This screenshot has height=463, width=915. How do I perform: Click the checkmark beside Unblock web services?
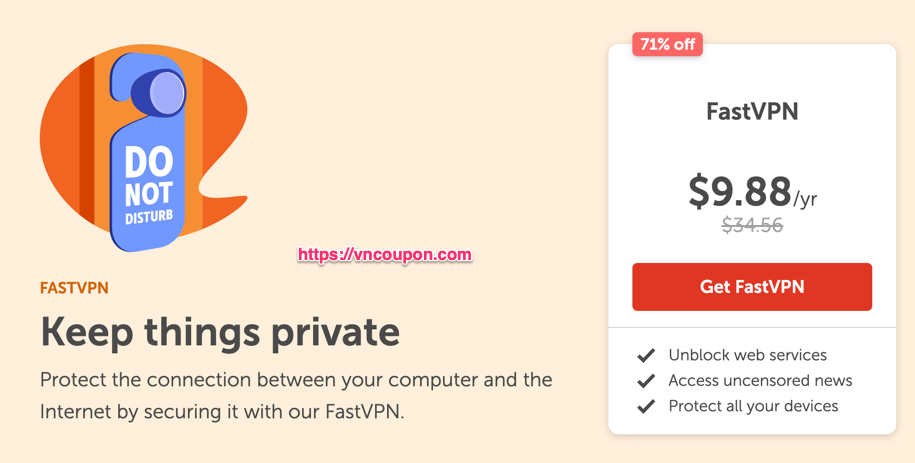pyautogui.click(x=646, y=355)
